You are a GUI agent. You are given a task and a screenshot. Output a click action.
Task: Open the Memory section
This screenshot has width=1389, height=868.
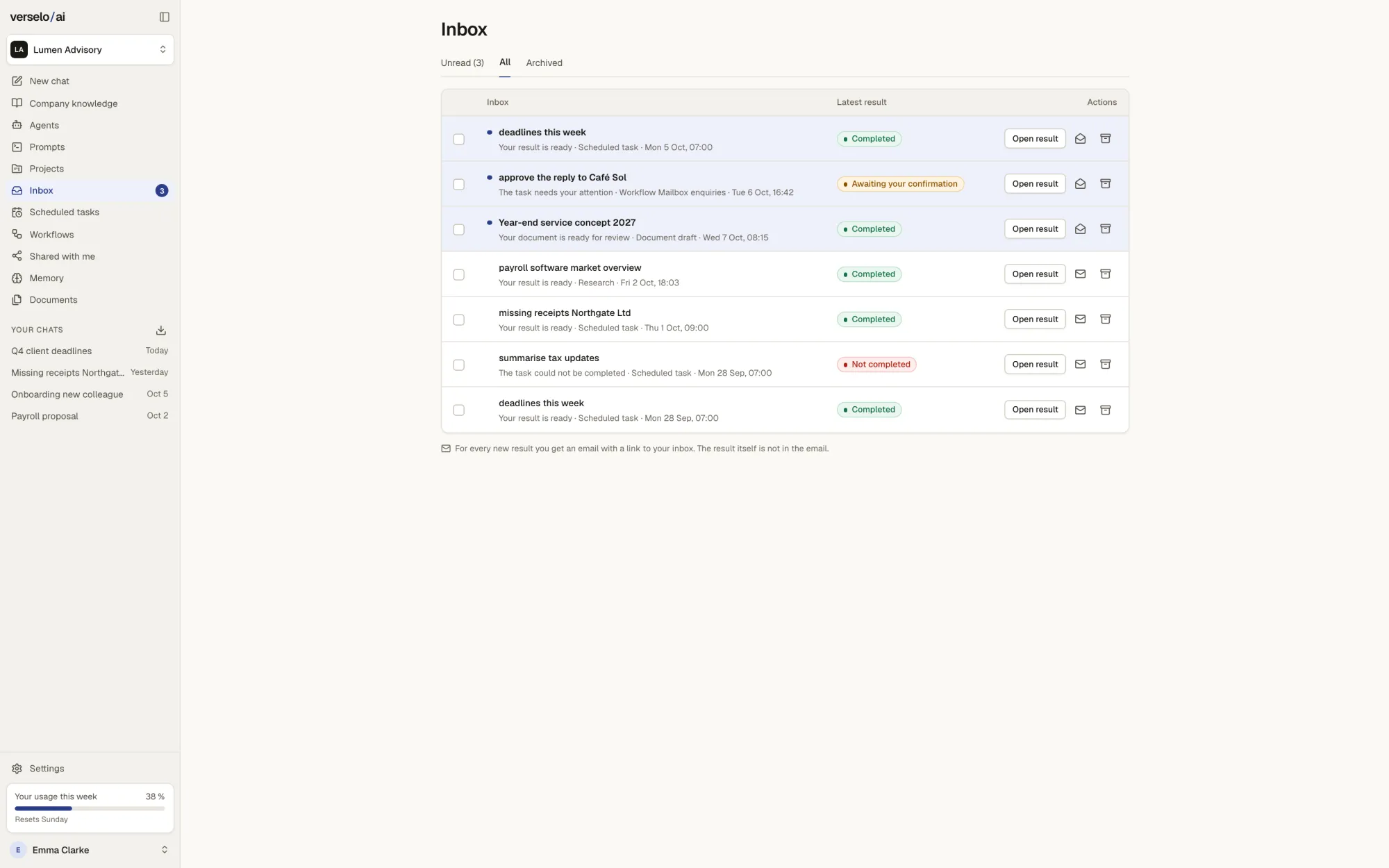point(90,278)
